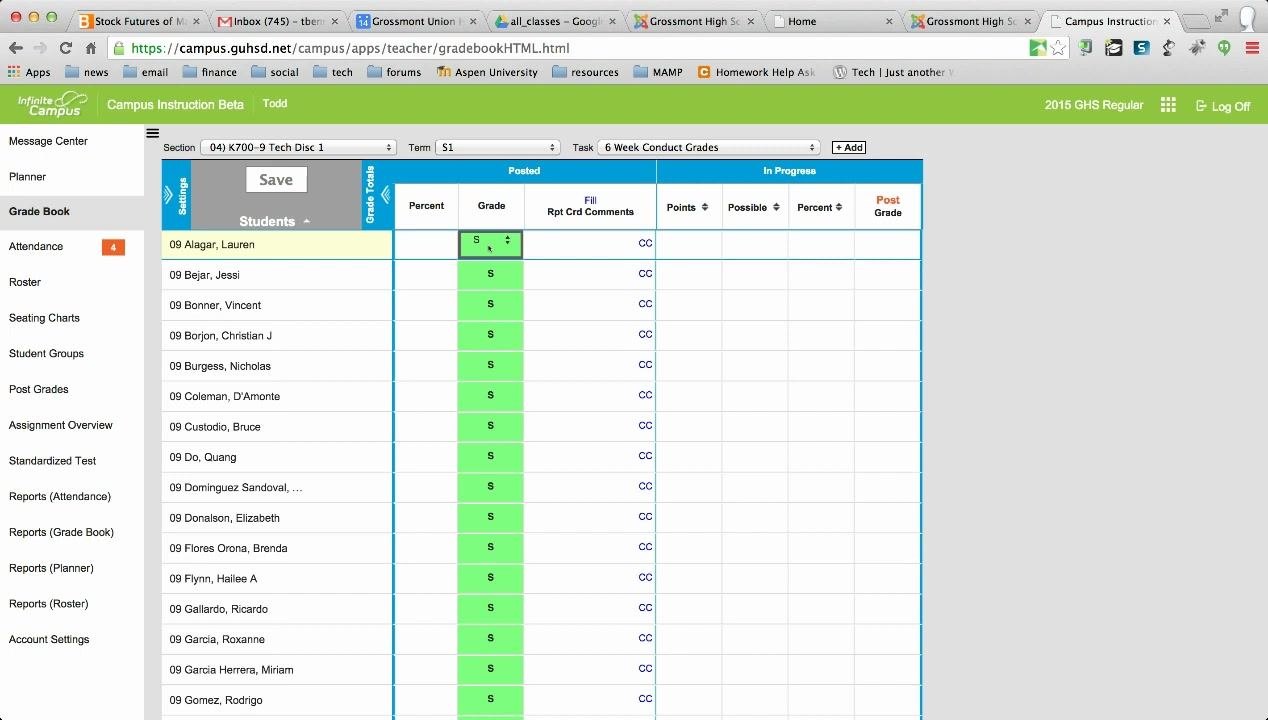This screenshot has width=1268, height=720.
Task: Open Standardized Test in sidebar
Action: click(52, 461)
